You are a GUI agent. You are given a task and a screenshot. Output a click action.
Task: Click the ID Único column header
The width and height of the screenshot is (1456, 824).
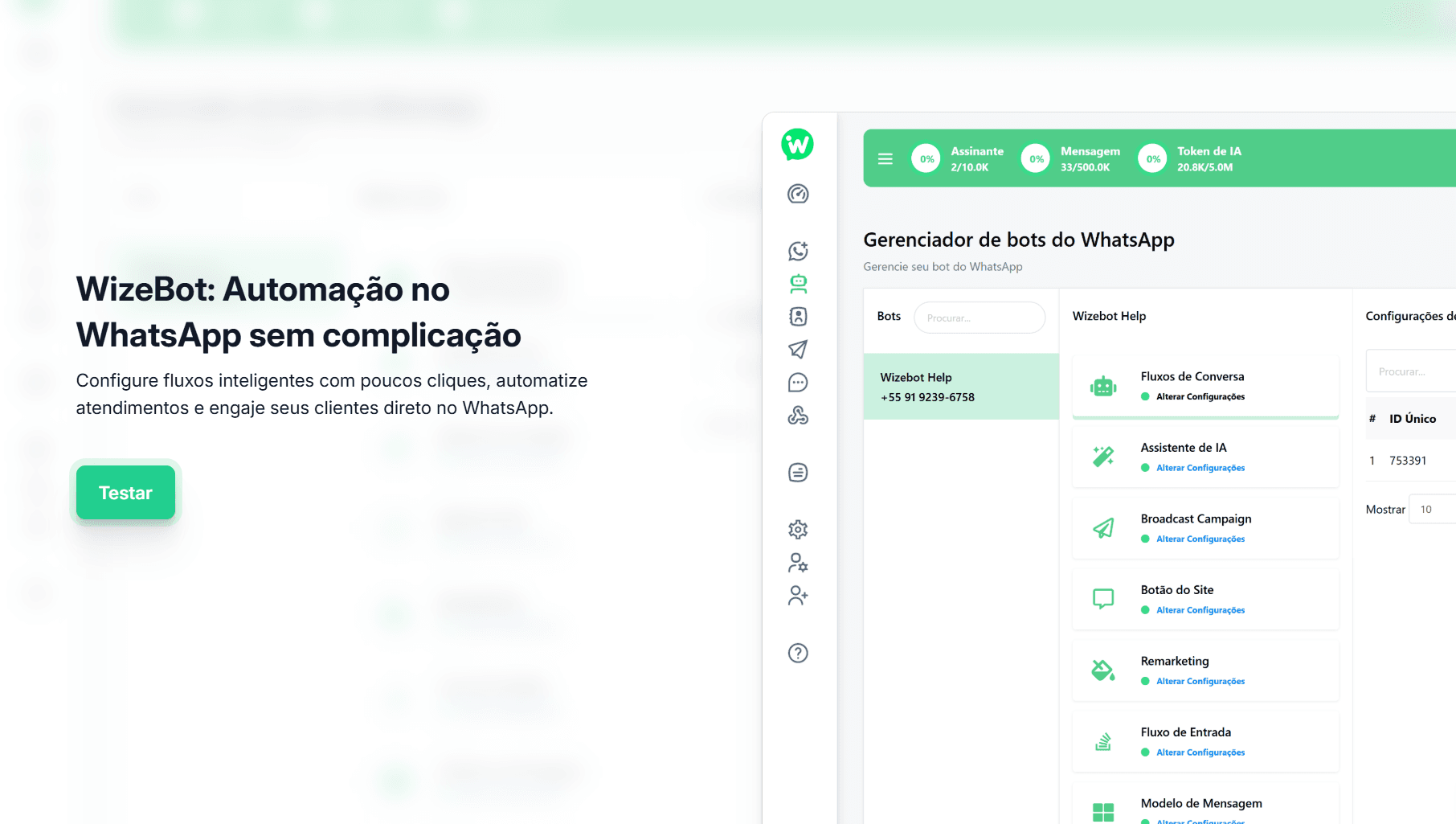pyautogui.click(x=1413, y=419)
